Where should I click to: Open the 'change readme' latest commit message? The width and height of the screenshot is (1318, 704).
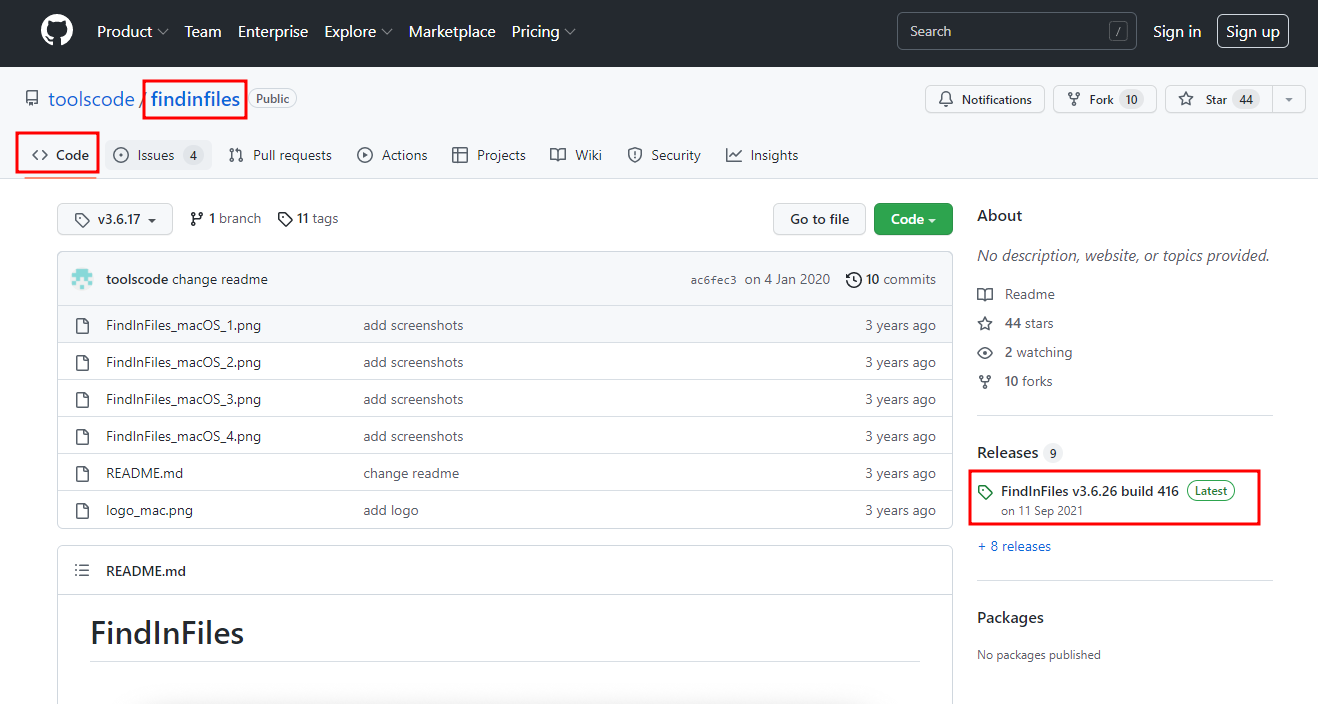click(x=220, y=279)
